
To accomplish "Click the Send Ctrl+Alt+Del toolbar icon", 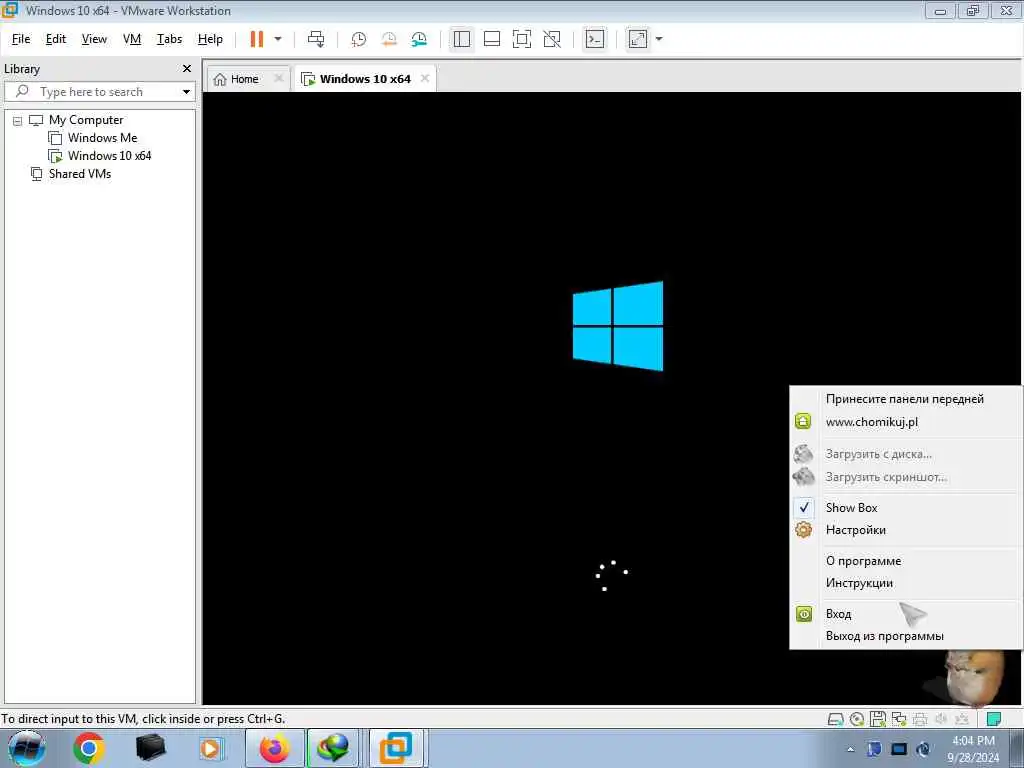I will (x=316, y=39).
